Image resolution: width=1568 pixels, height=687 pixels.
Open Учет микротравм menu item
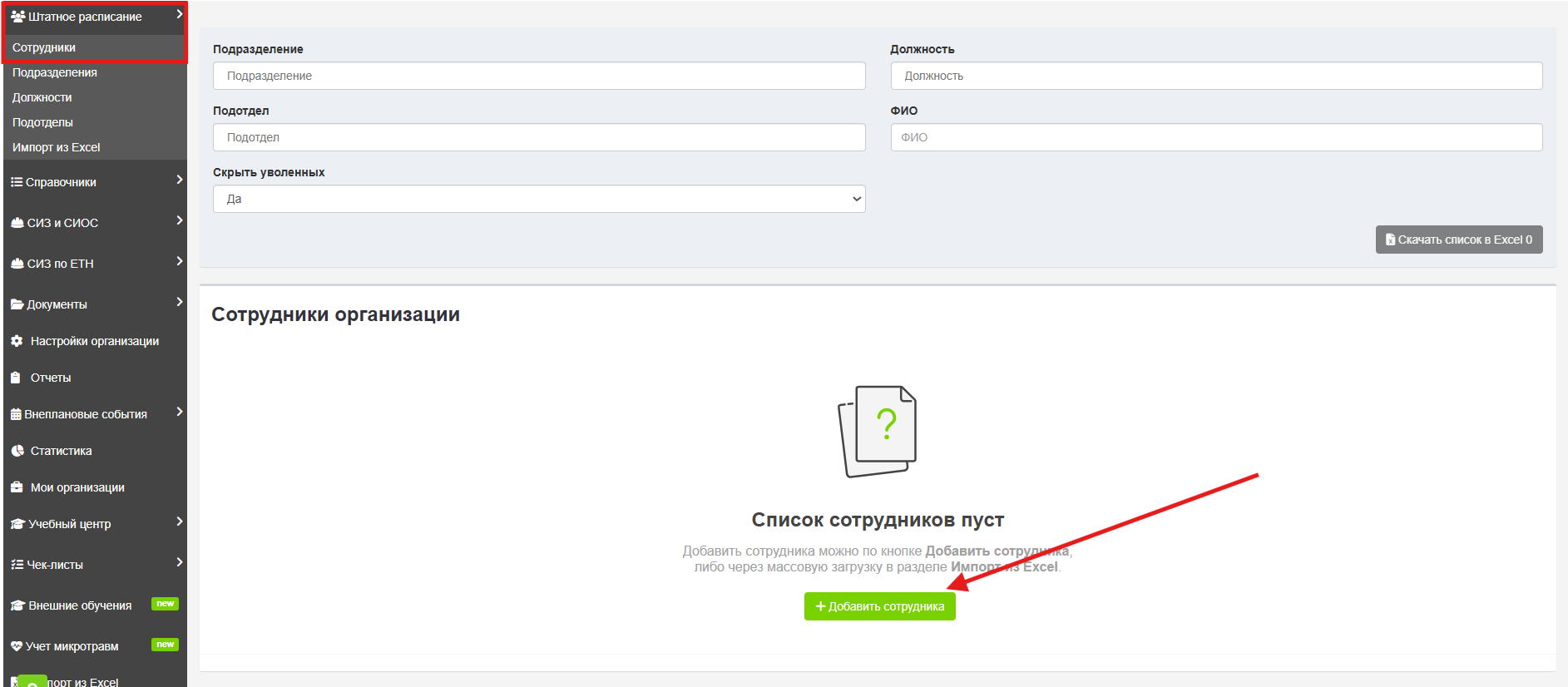[x=72, y=646]
